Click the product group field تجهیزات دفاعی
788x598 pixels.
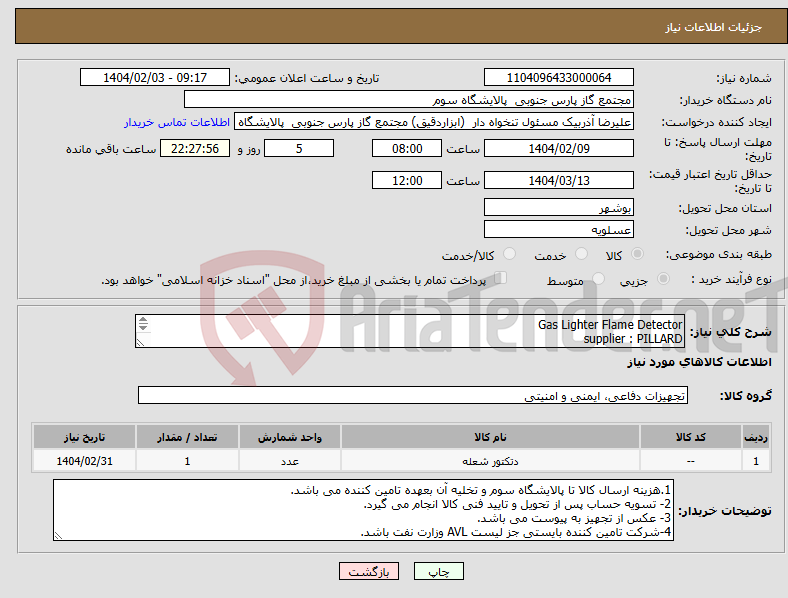413,395
